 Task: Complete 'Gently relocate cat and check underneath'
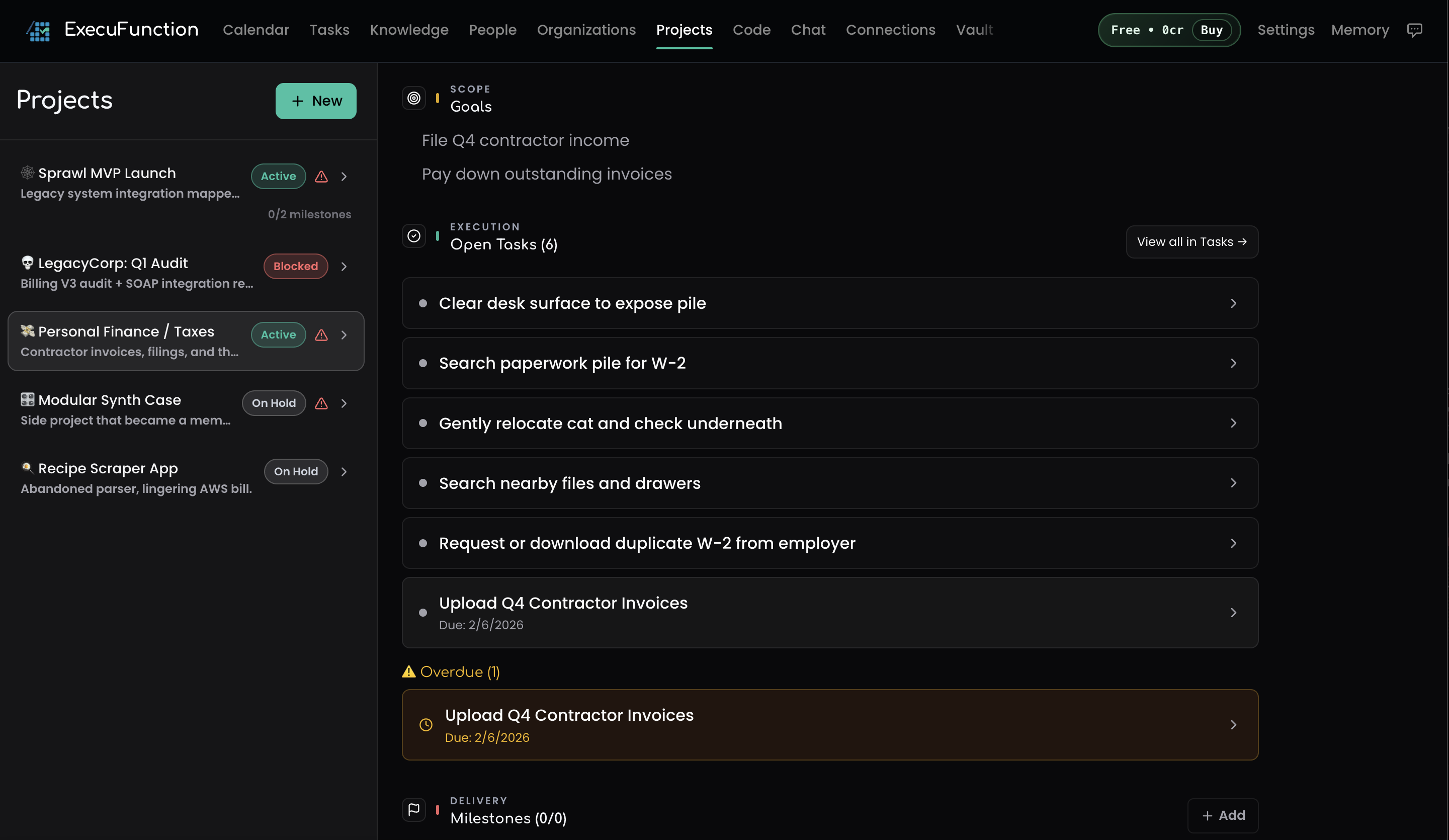pyautogui.click(x=424, y=423)
